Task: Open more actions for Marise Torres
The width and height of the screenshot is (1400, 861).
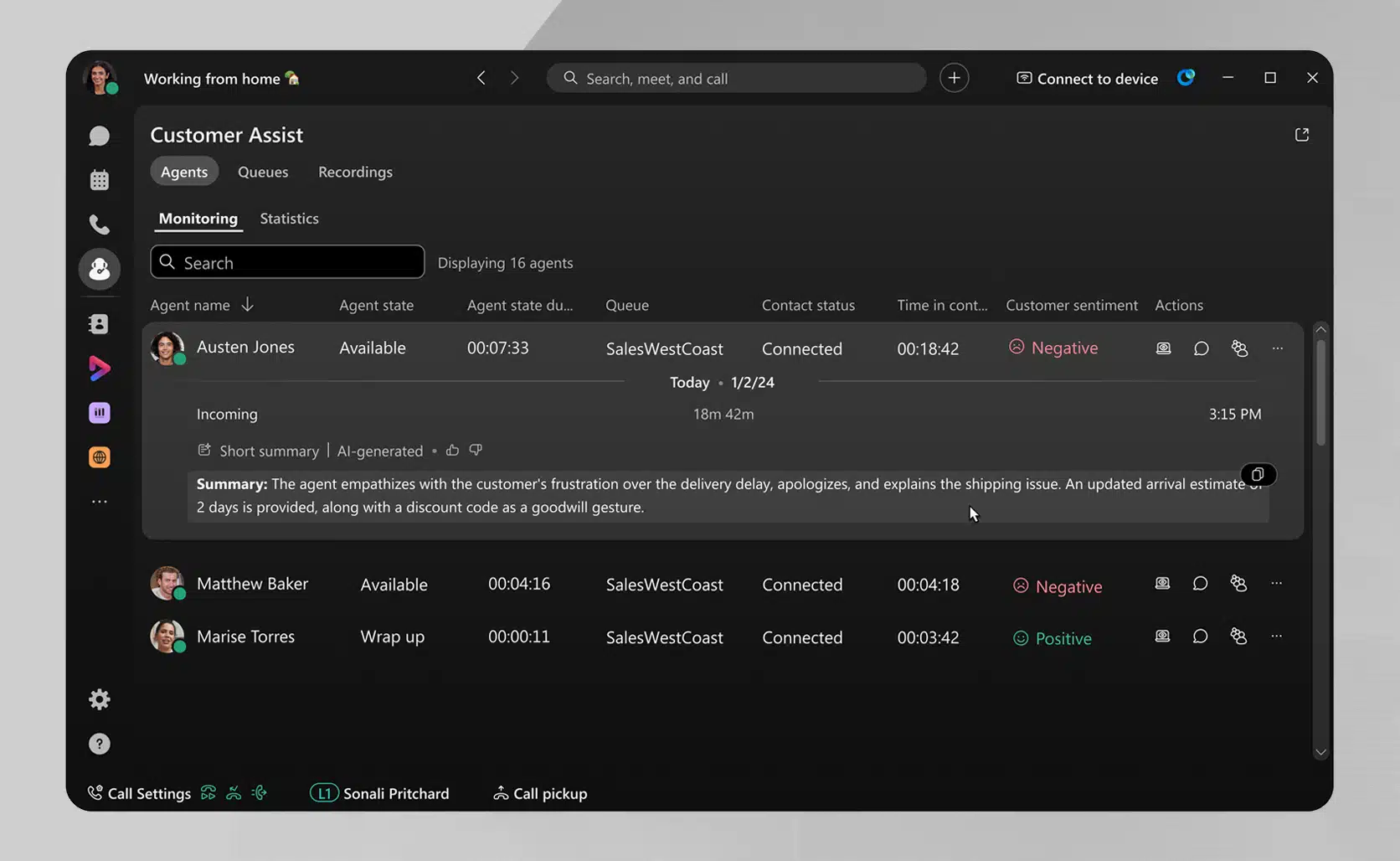Action: [1276, 637]
